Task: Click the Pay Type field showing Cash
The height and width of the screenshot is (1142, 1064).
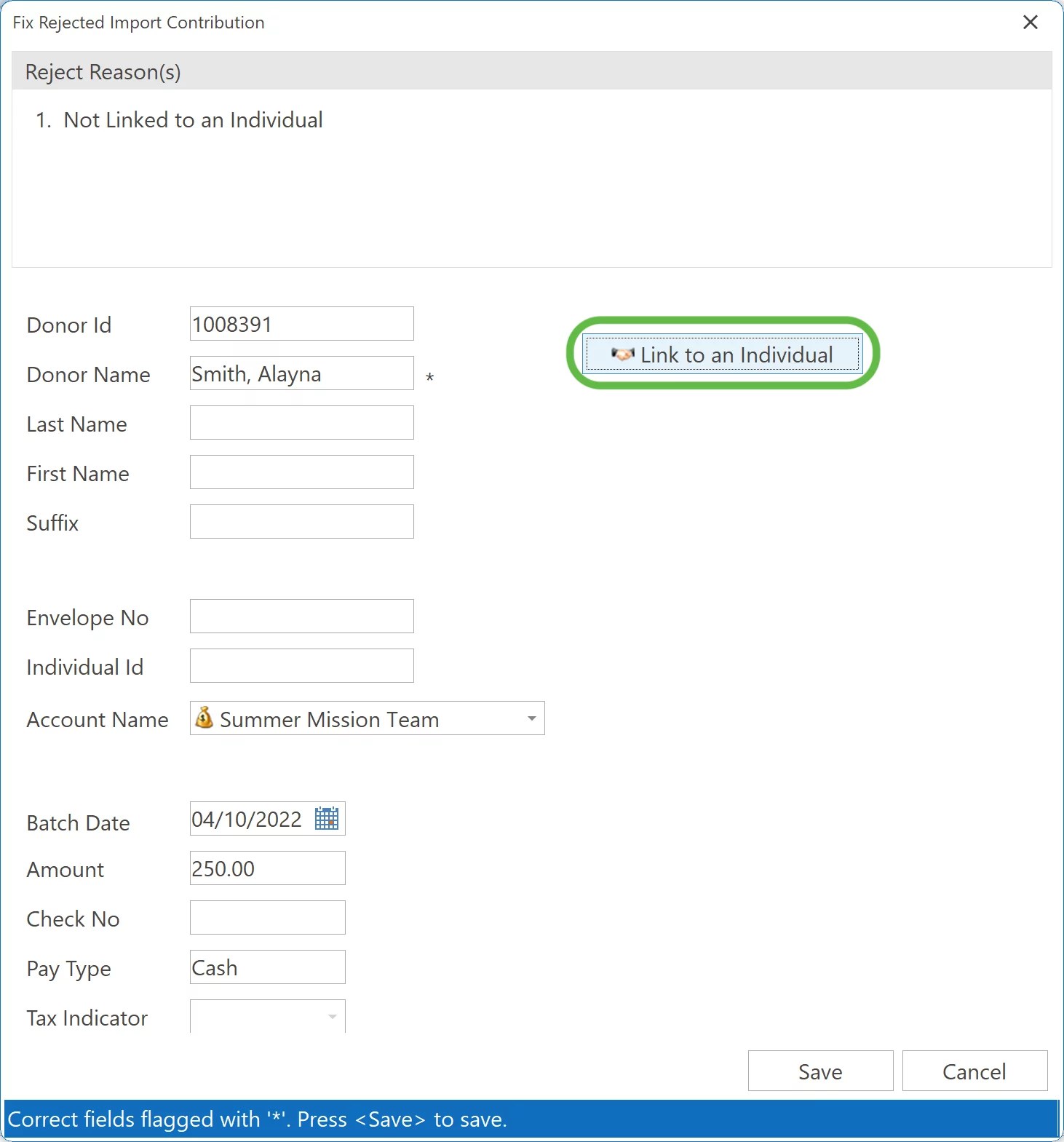Action: [267, 967]
